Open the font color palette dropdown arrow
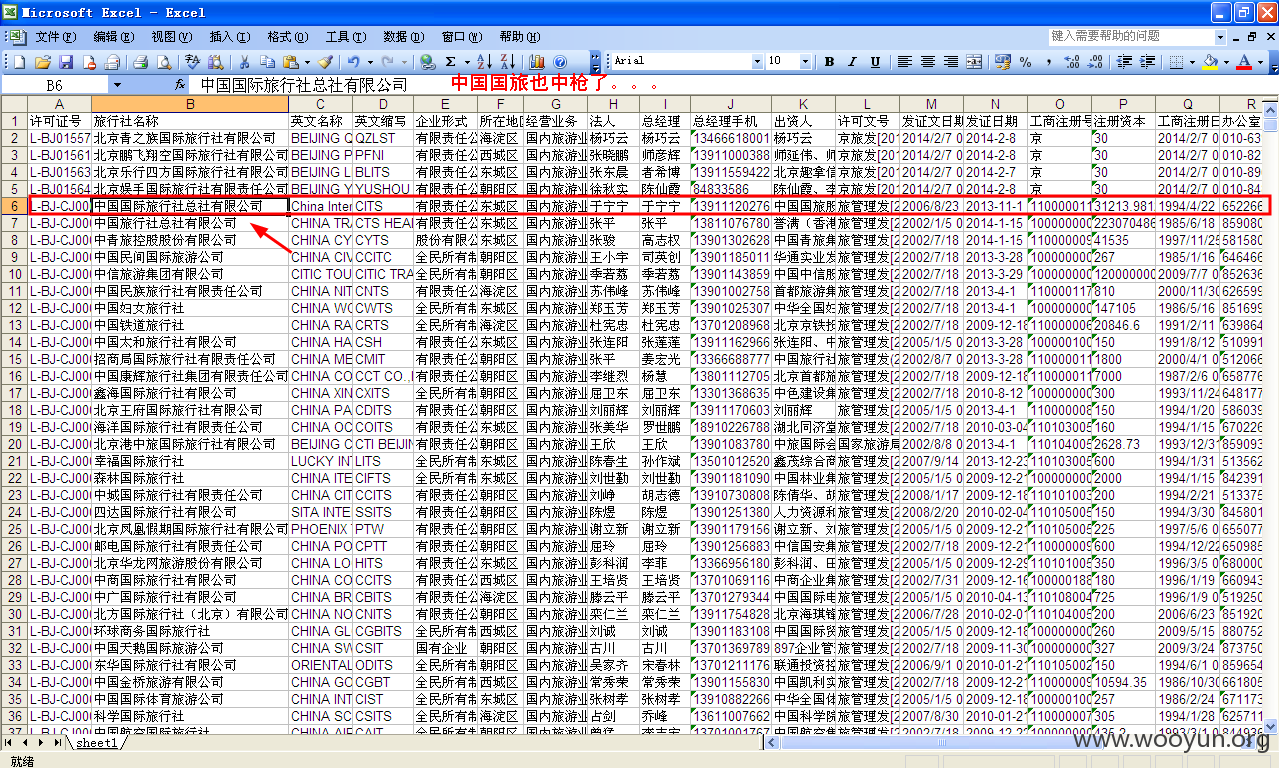The image size is (1279, 768). click(x=1260, y=61)
